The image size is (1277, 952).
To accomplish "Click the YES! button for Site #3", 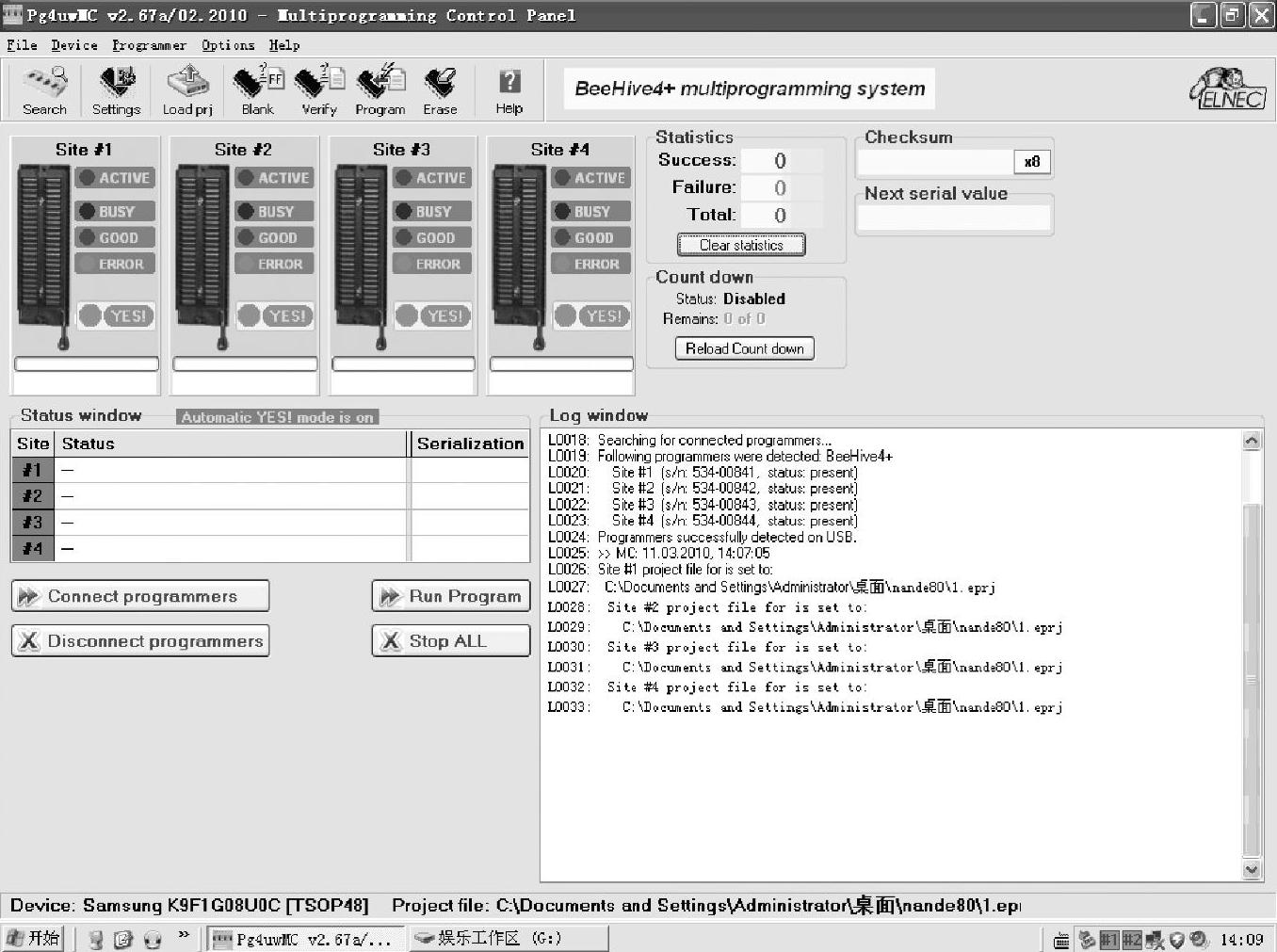I will tap(433, 315).
